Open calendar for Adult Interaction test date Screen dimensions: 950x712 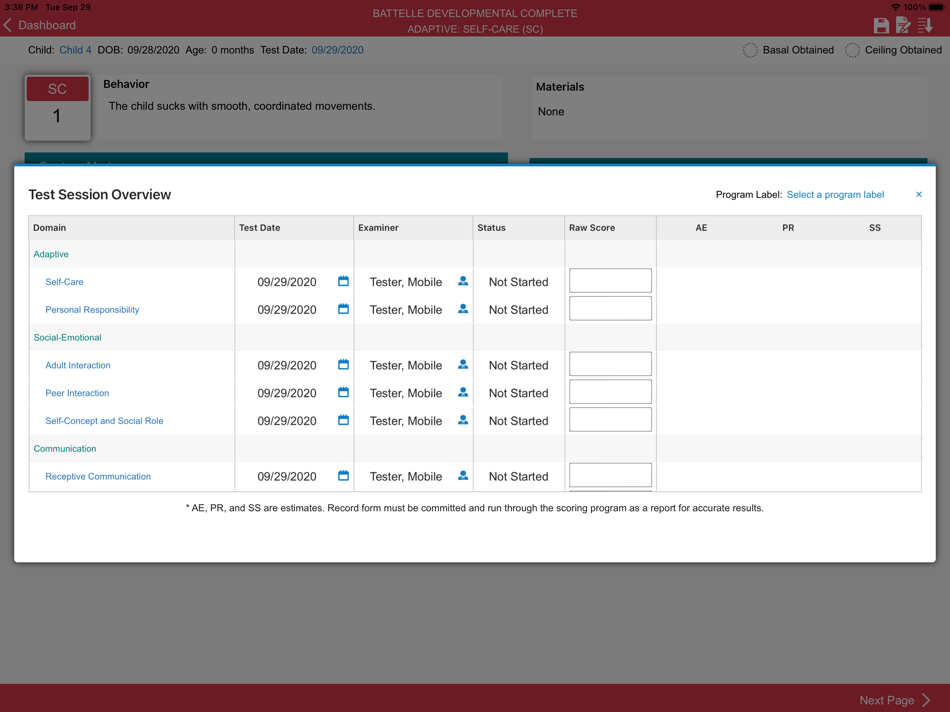(x=343, y=365)
